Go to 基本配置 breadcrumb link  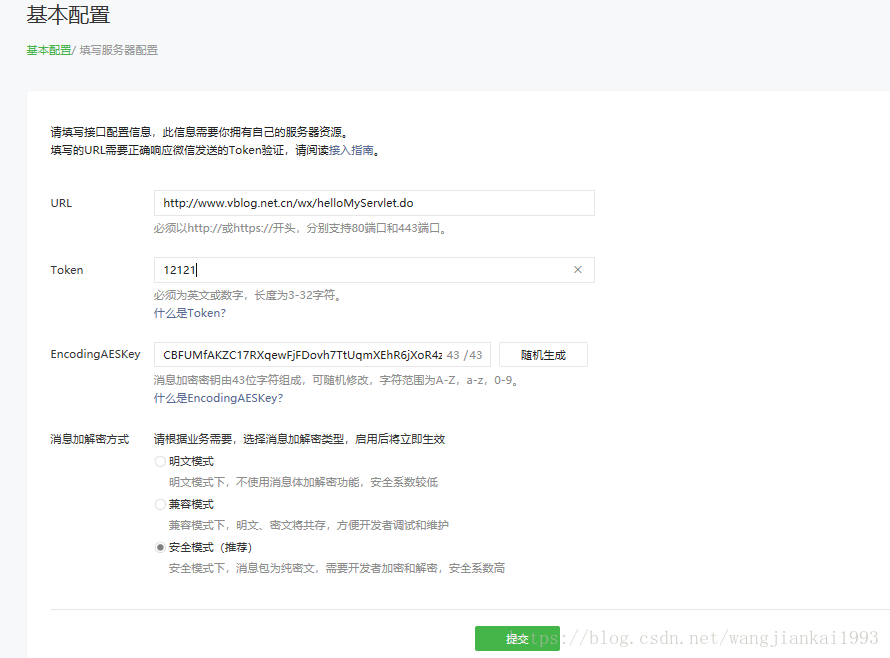[49, 50]
